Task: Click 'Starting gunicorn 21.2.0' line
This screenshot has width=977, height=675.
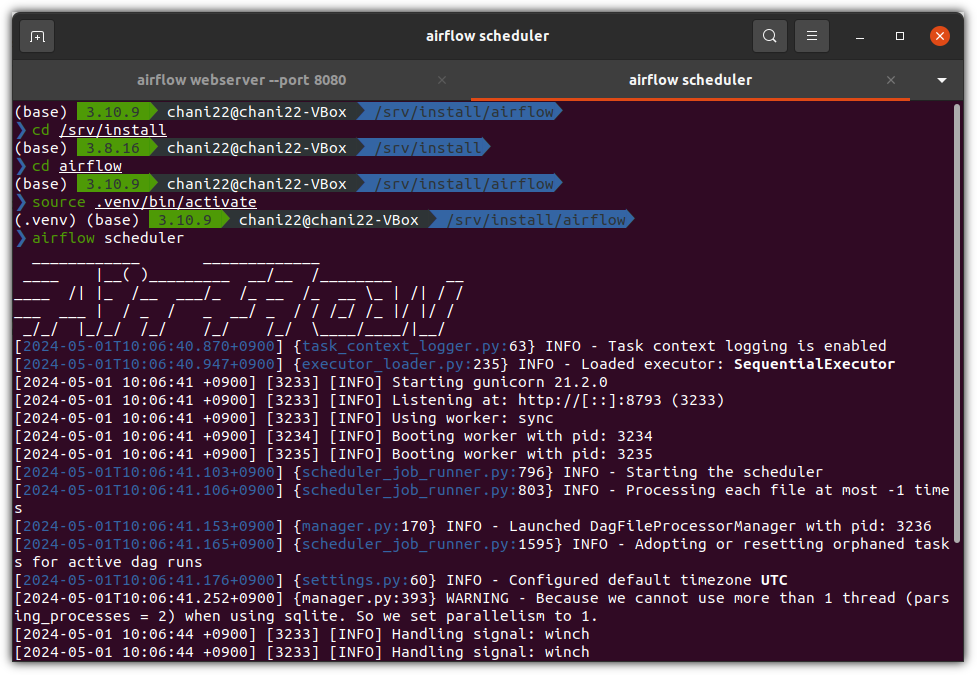Action: pyautogui.click(x=500, y=382)
